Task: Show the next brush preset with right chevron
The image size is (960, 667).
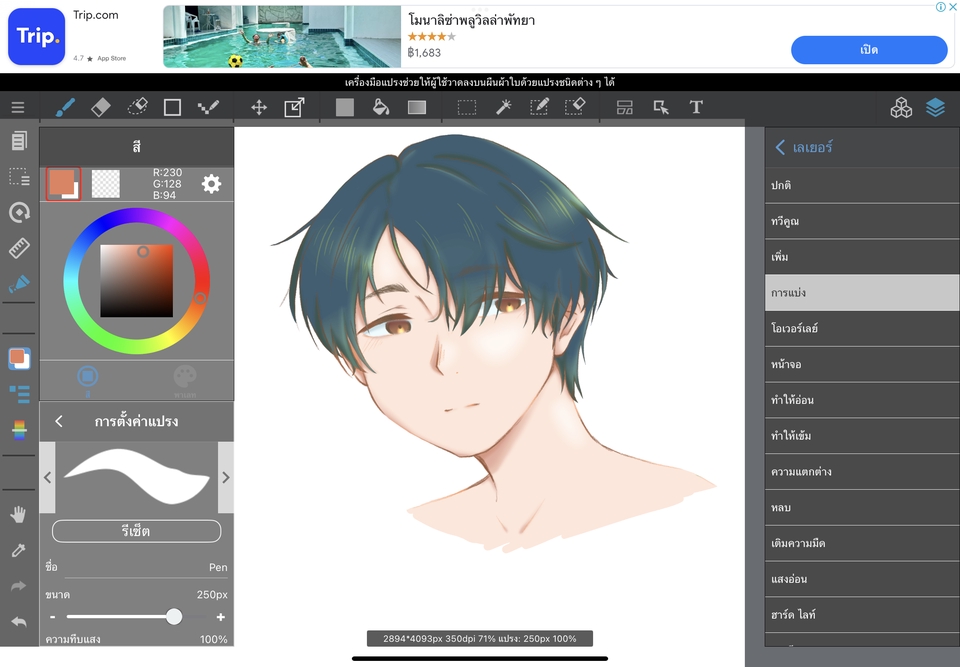Action: pos(225,476)
